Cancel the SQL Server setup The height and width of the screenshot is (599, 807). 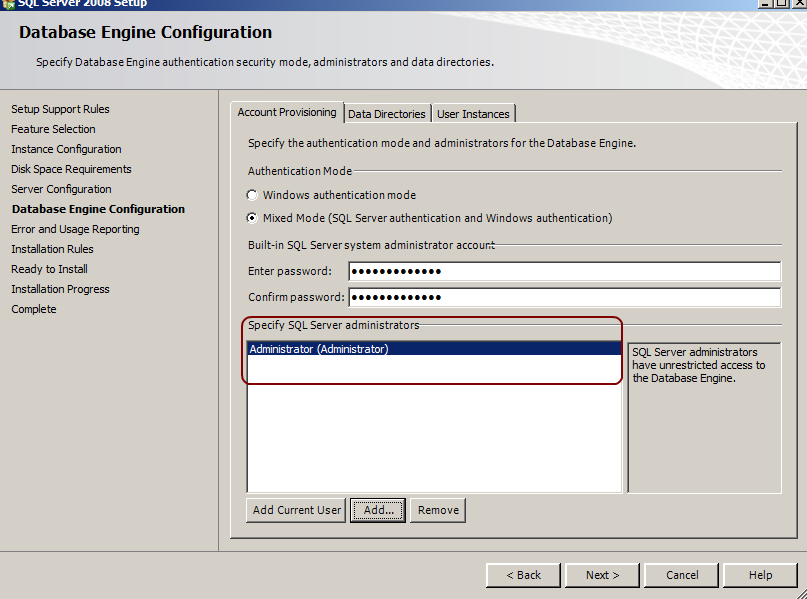point(682,575)
